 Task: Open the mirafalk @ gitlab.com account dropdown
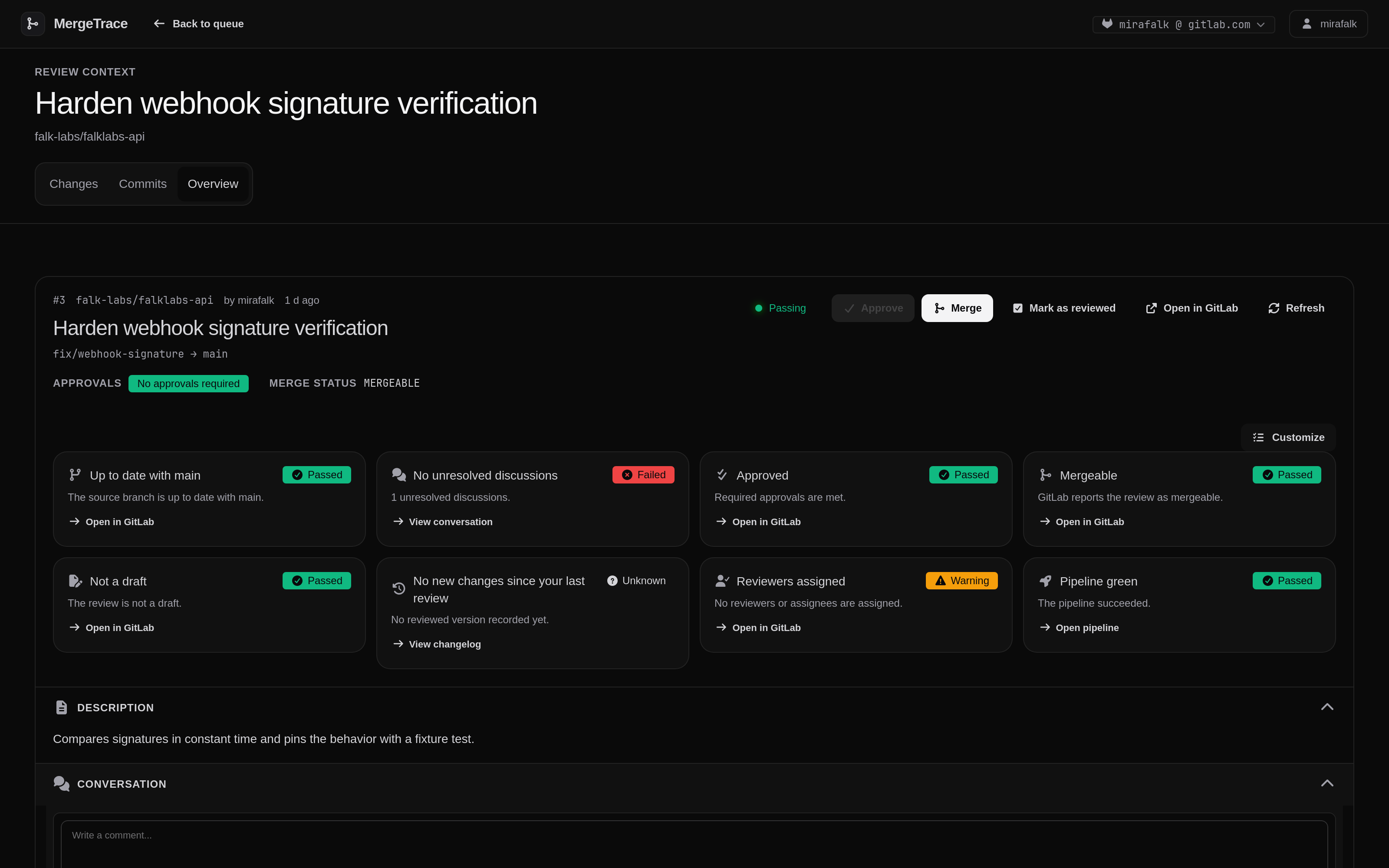tap(1184, 24)
